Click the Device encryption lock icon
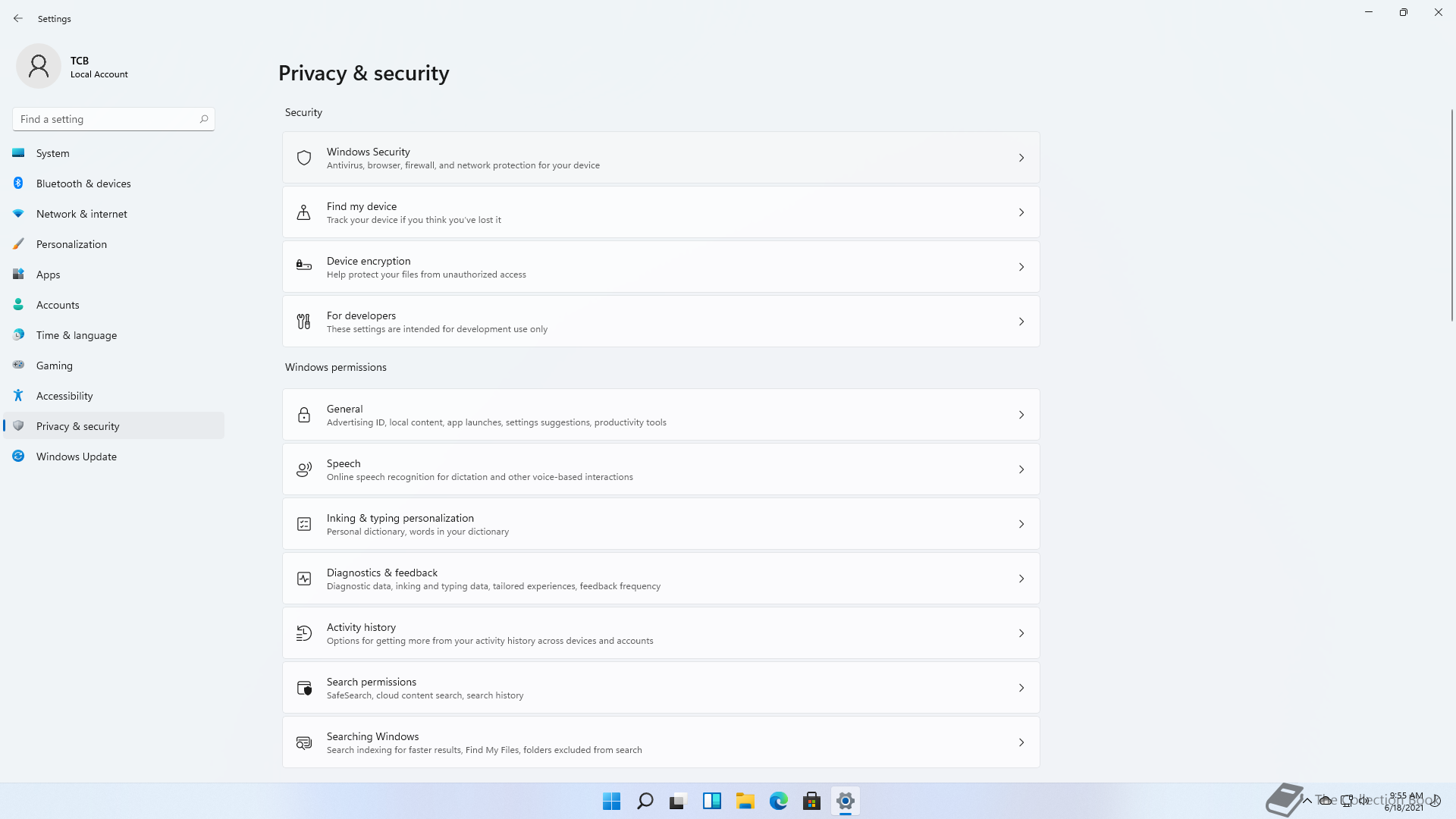 pyautogui.click(x=304, y=265)
